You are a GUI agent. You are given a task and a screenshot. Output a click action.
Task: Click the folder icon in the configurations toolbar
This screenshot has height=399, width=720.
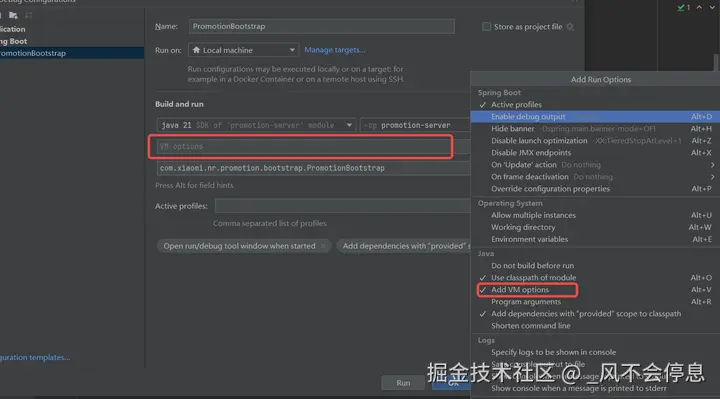(x=13, y=15)
